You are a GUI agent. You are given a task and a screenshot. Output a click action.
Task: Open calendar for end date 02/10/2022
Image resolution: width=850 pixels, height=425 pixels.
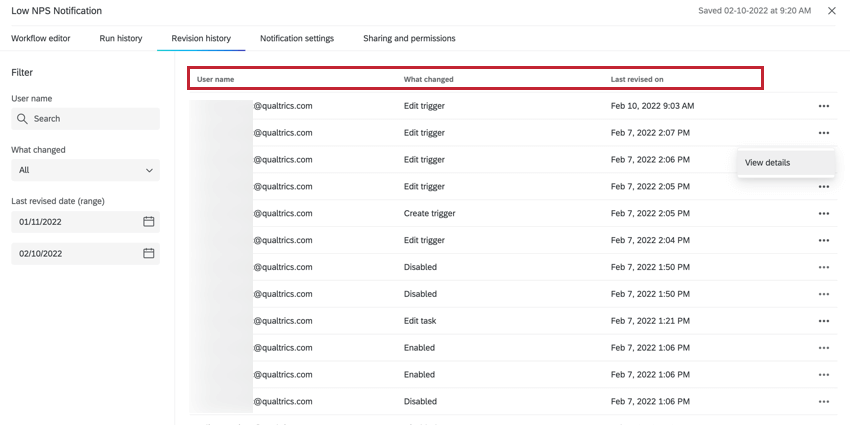(x=148, y=254)
